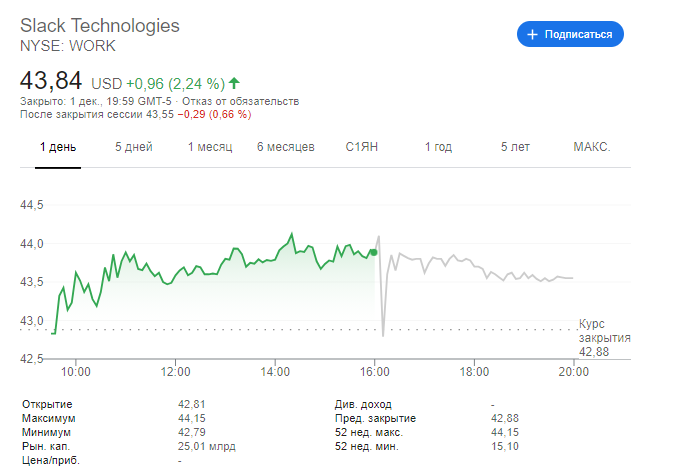Click the +0,96 (2,24 %) change value
The image size is (675, 469).
pos(176,84)
